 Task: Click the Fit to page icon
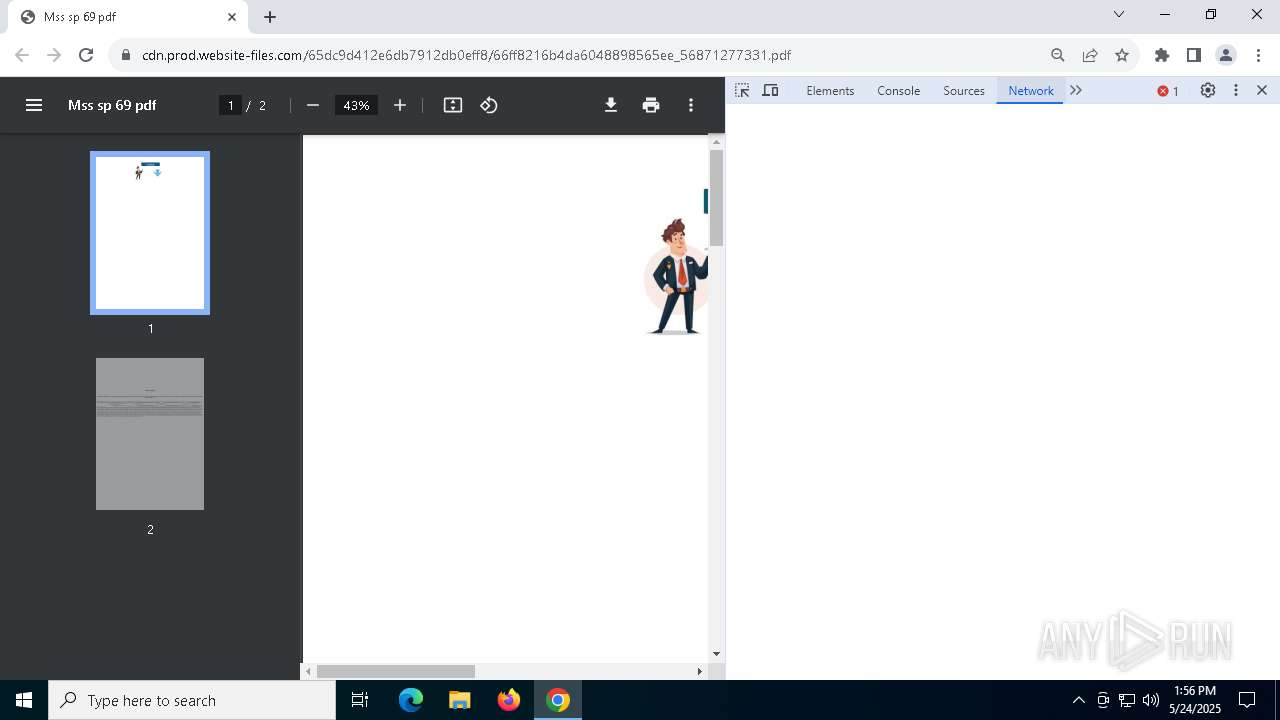[x=453, y=105]
